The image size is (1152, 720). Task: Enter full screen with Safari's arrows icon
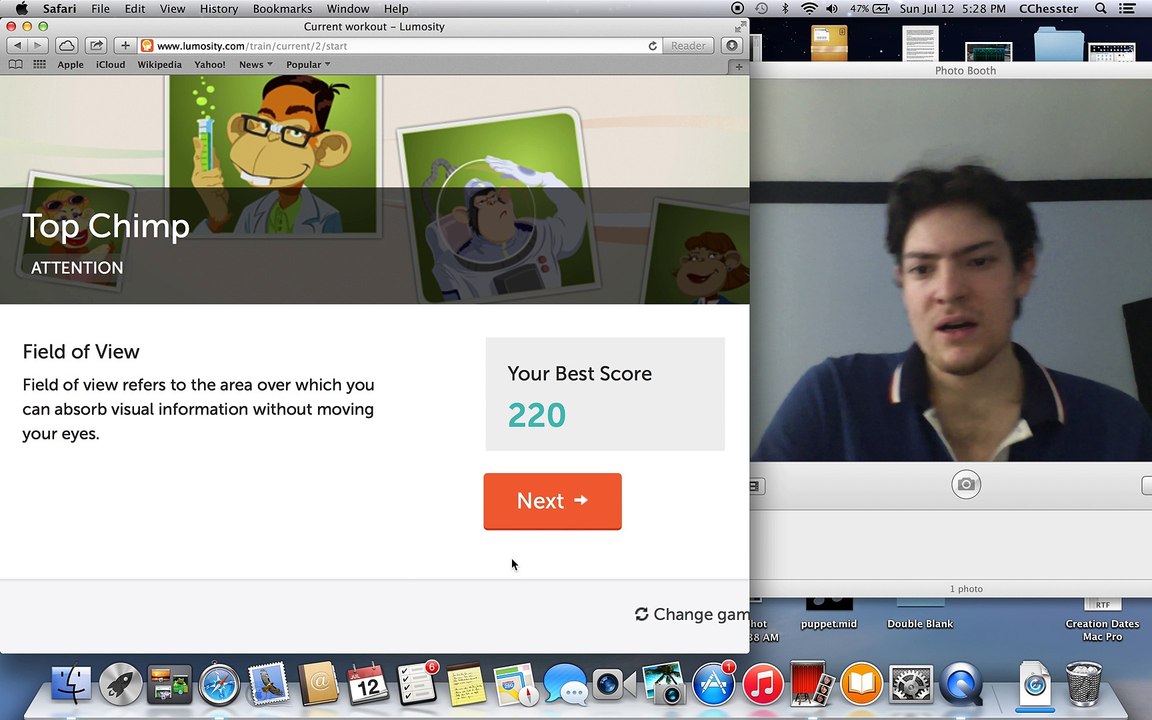coord(740,26)
